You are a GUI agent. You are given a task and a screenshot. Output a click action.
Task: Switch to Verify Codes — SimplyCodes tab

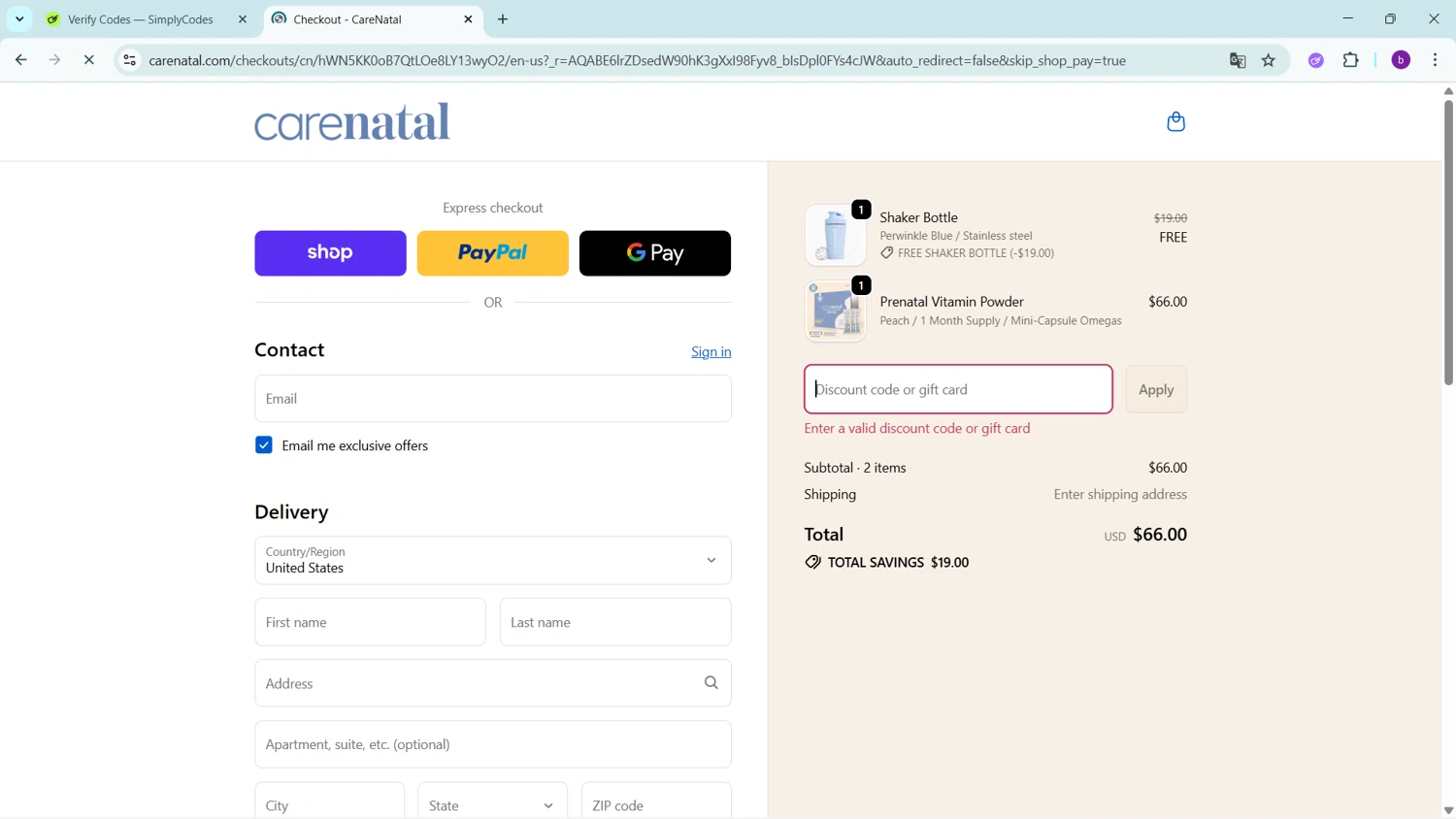141,19
